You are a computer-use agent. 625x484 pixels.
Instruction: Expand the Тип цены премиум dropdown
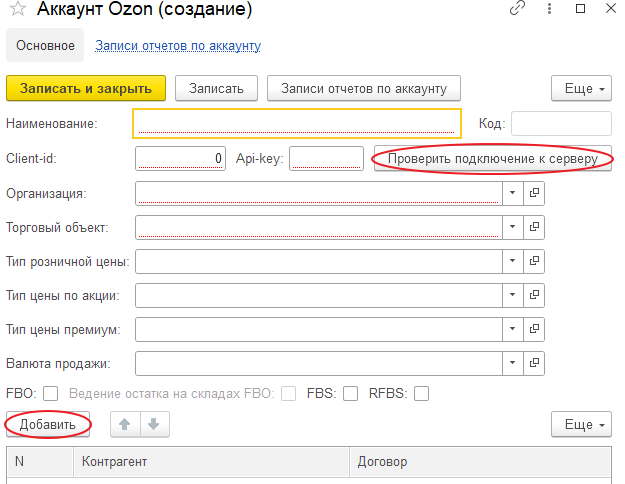513,329
